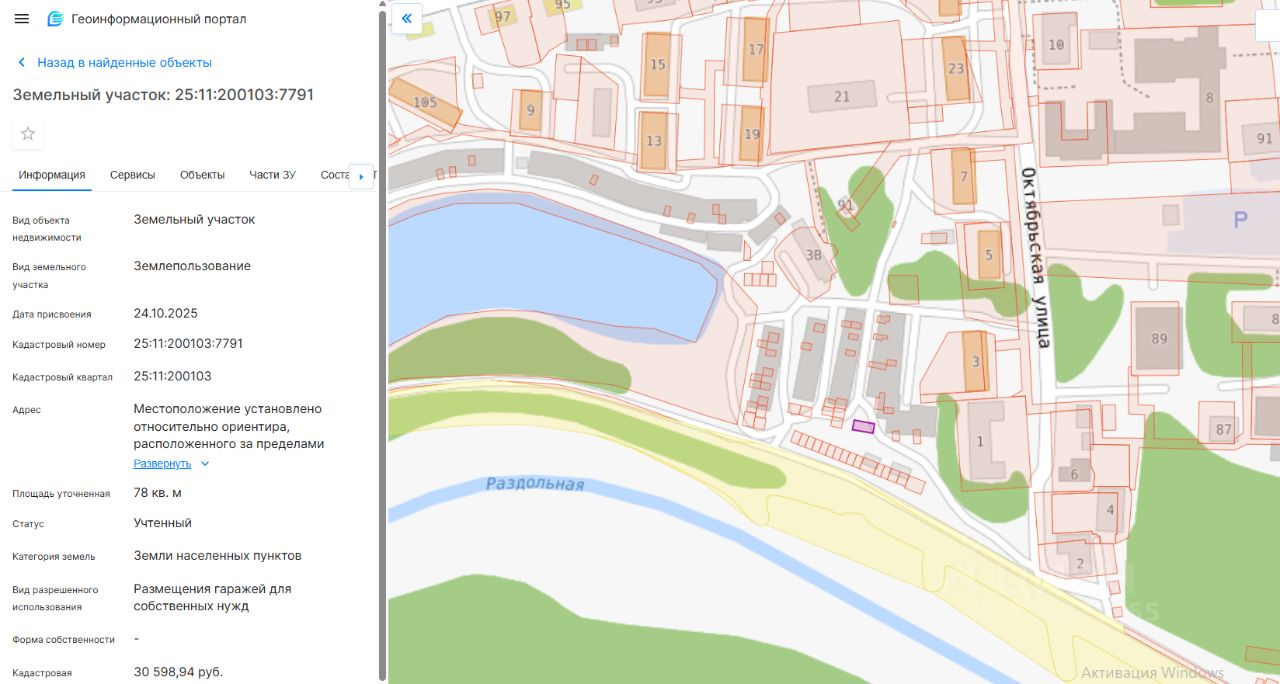Click the Землепользование value
1280x684 pixels.
(x=192, y=266)
